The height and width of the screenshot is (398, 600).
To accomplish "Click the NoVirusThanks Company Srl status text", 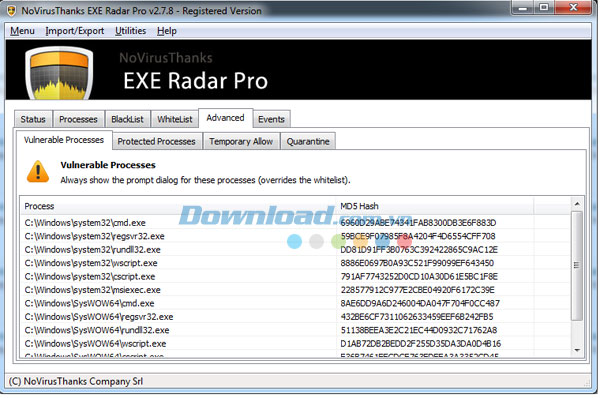I will (x=76, y=381).
